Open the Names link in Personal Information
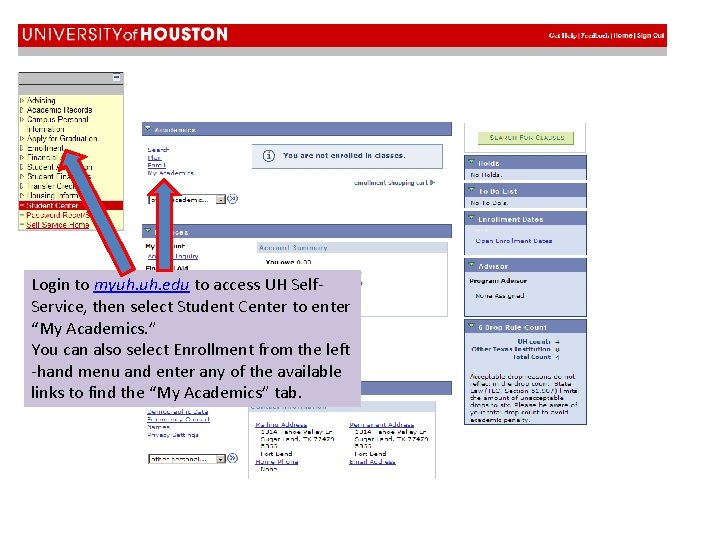720x540 pixels. 158,427
